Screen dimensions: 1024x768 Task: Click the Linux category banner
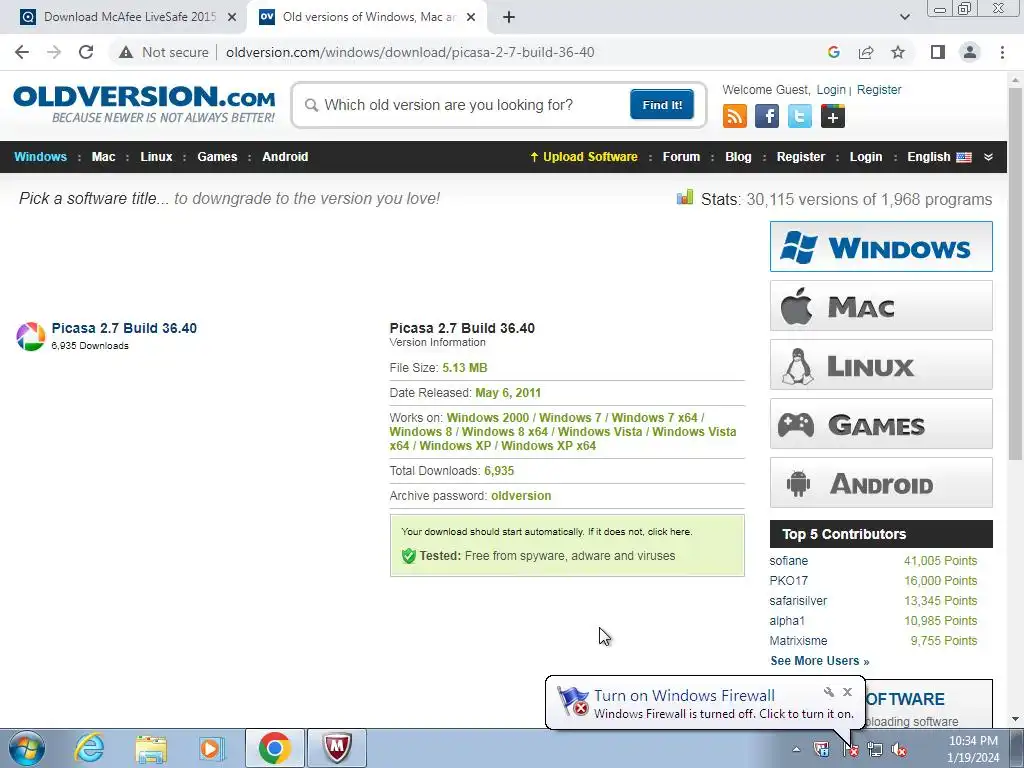(881, 364)
